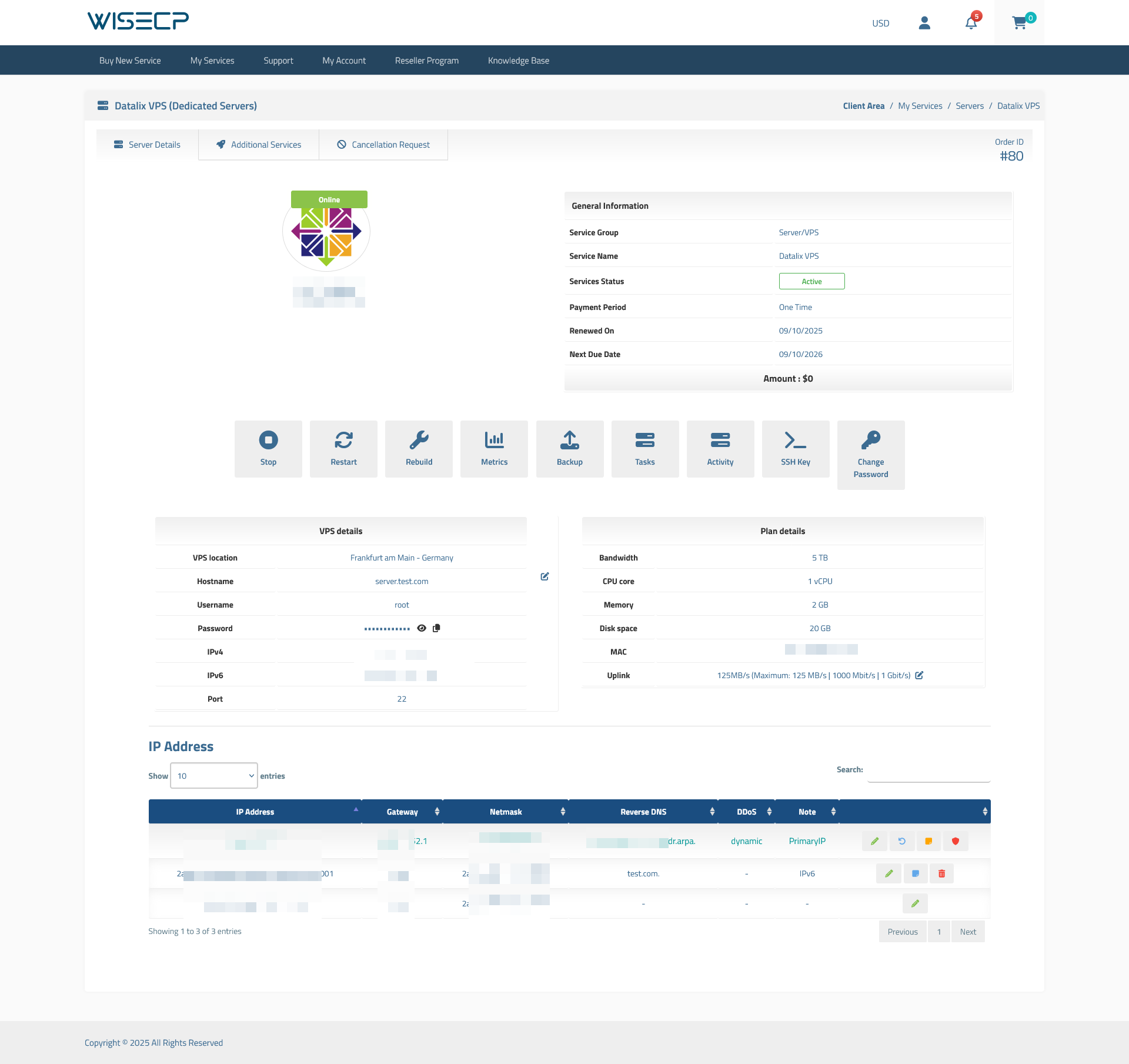Open the USD currency selector

tap(880, 23)
